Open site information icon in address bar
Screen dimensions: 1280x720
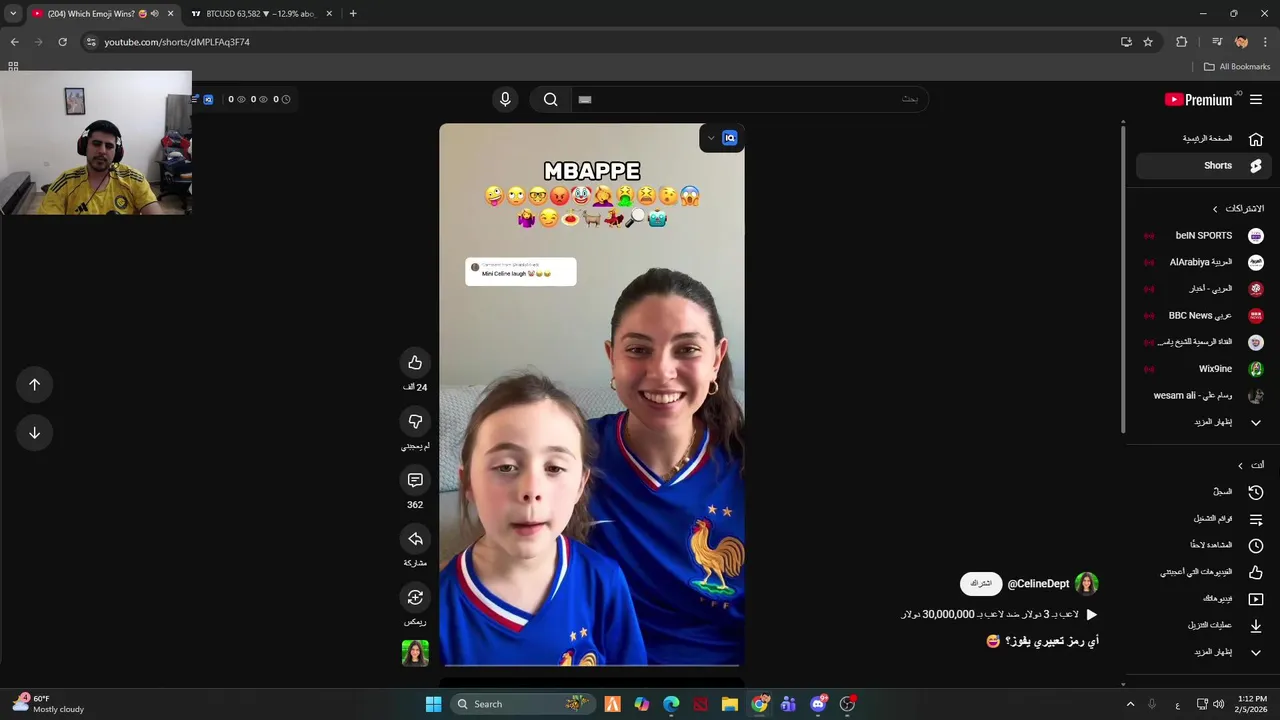91,42
